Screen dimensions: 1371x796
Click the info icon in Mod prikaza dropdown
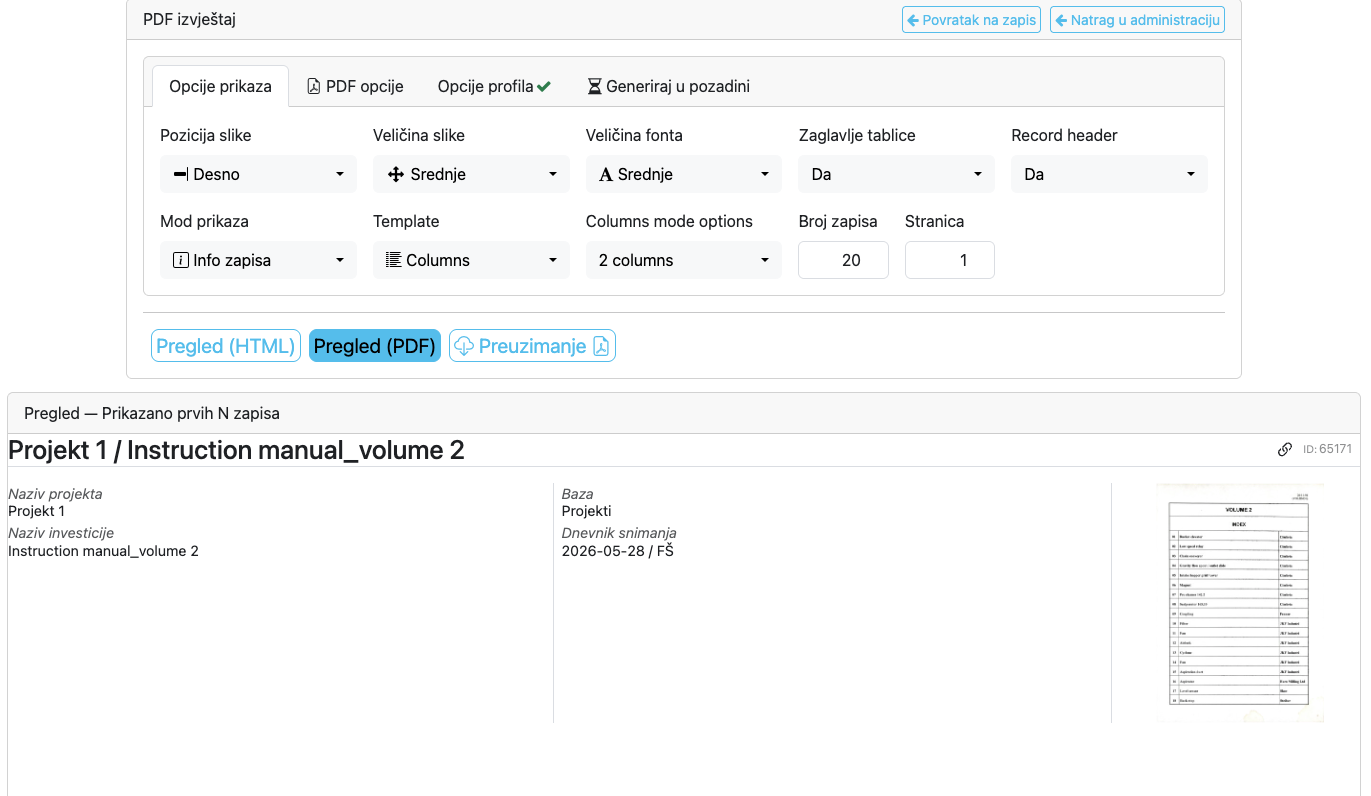[181, 260]
